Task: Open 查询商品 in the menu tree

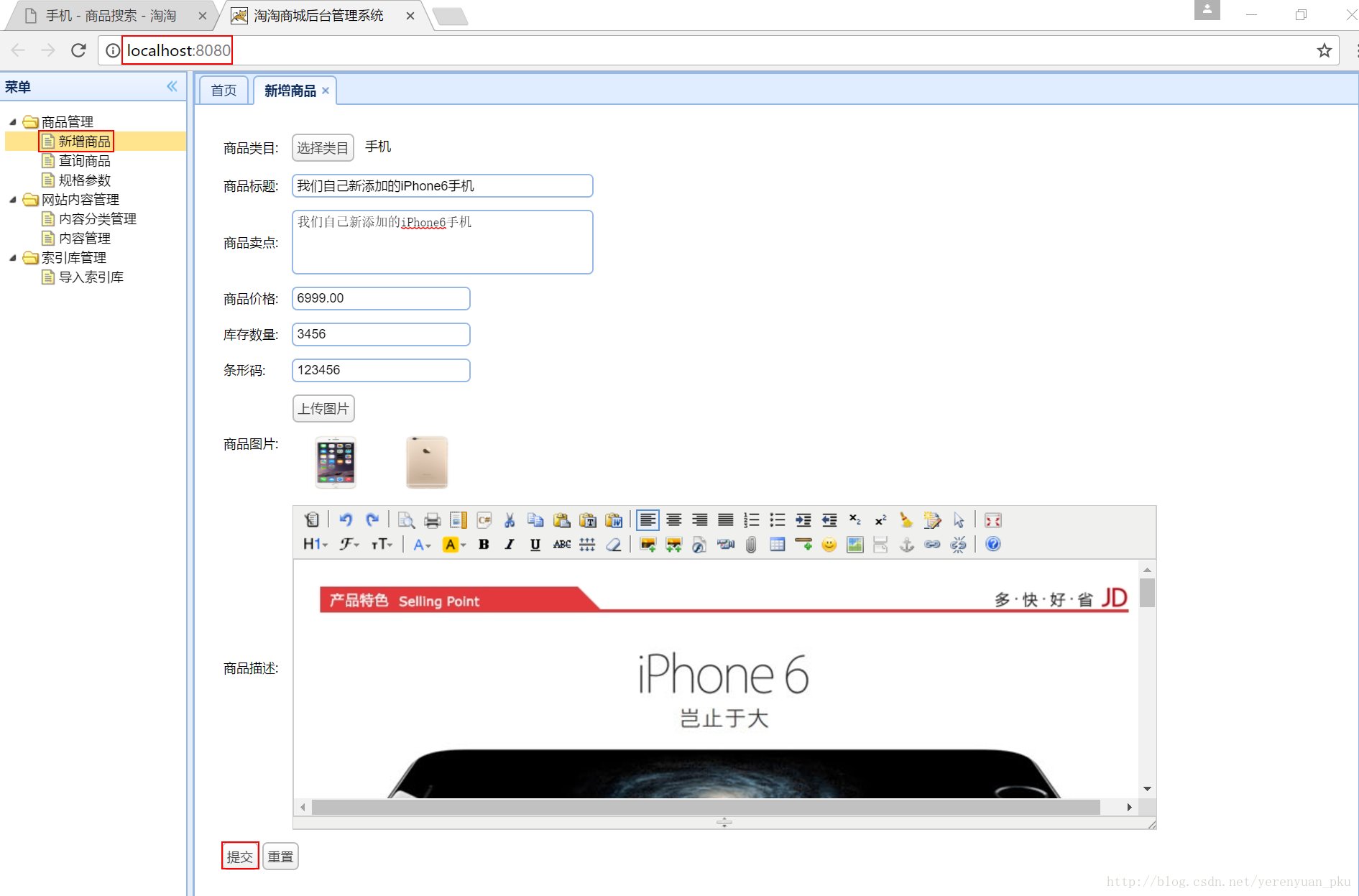Action: (85, 161)
